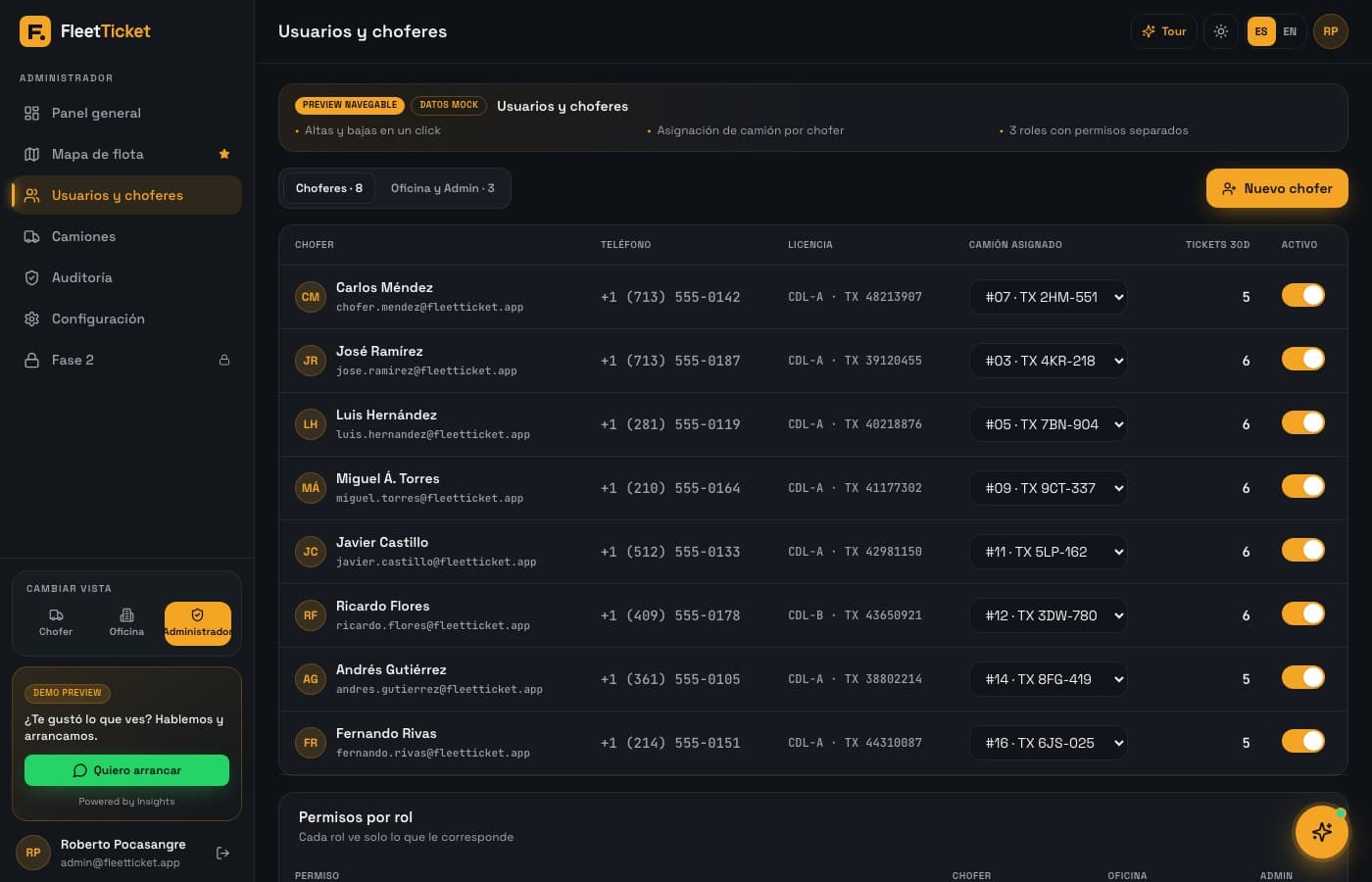Click email javier.castillo@fleetticket.app
This screenshot has width=1372, height=882.
436,563
